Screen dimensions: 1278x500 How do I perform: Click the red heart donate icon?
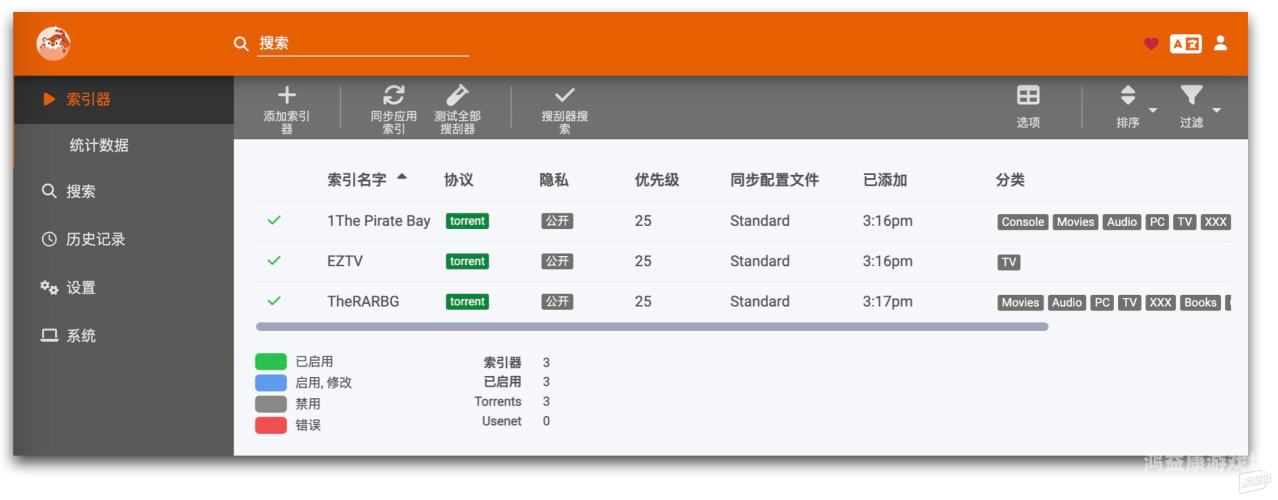point(1151,44)
